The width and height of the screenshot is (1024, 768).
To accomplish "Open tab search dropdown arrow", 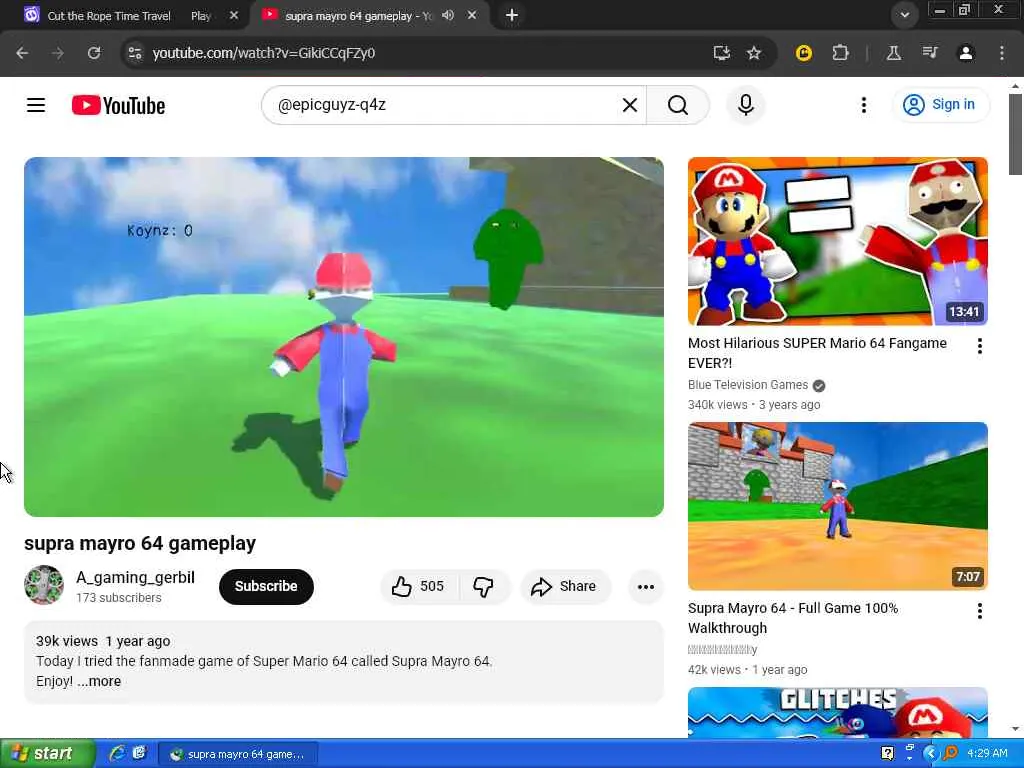I will pyautogui.click(x=904, y=15).
